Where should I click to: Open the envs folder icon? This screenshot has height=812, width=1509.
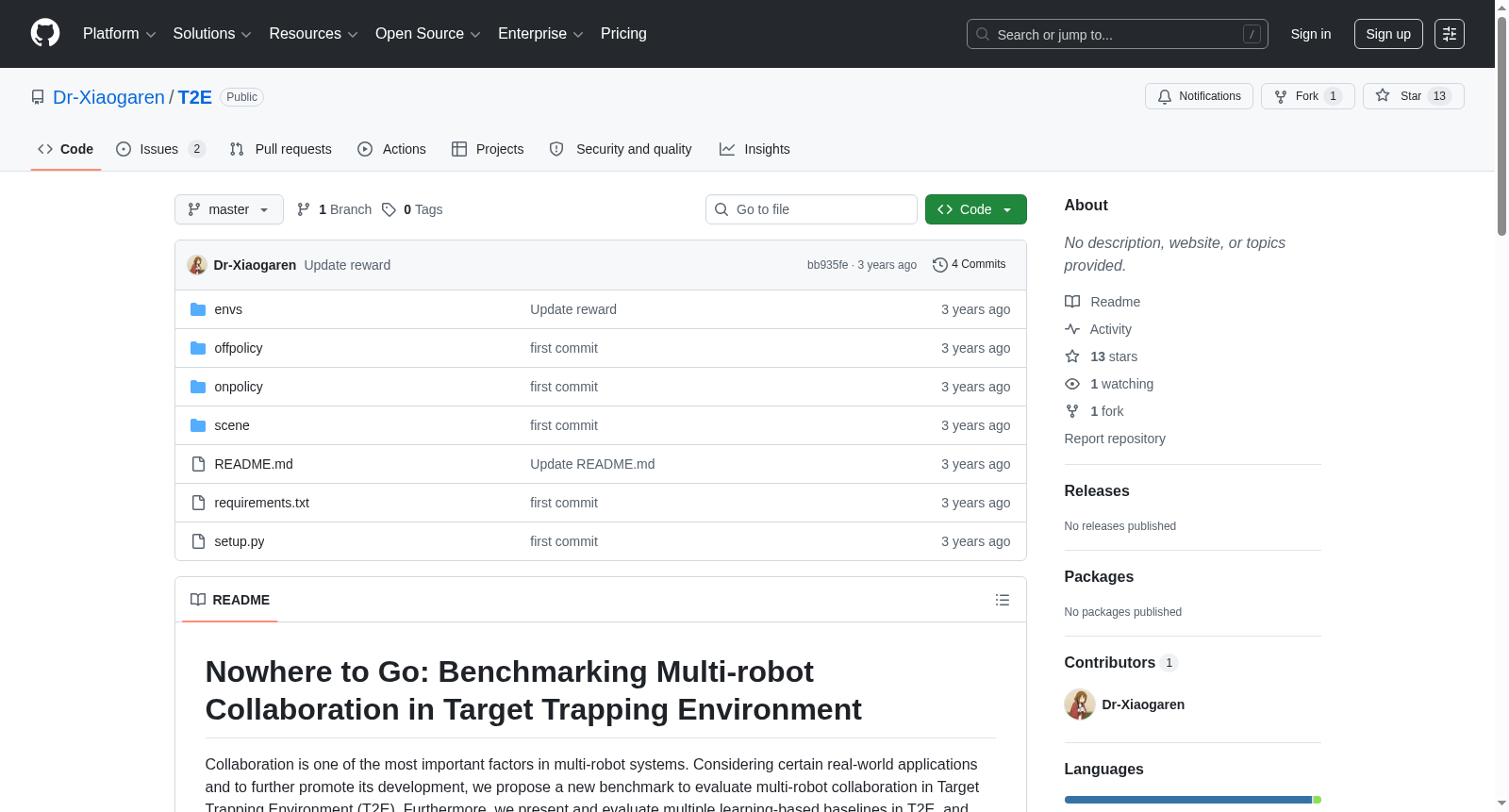coord(198,309)
